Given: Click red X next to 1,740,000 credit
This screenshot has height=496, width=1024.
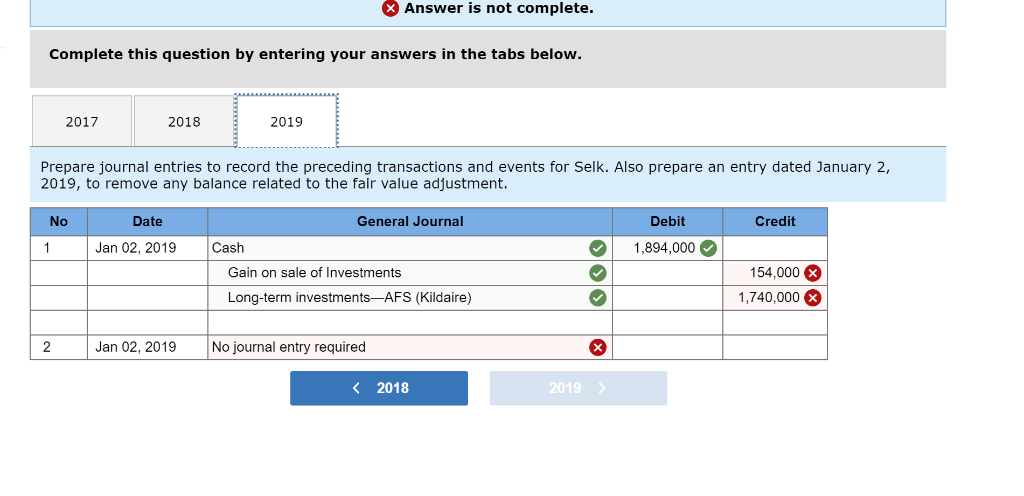Looking at the screenshot, I should pyautogui.click(x=813, y=298).
